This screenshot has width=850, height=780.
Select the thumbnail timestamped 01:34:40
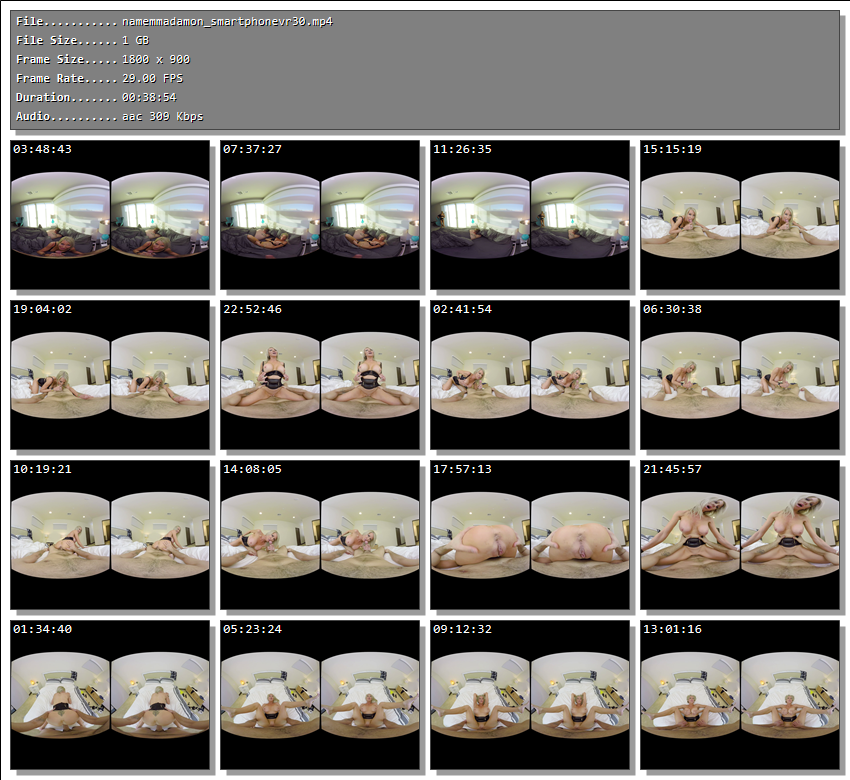coord(110,695)
